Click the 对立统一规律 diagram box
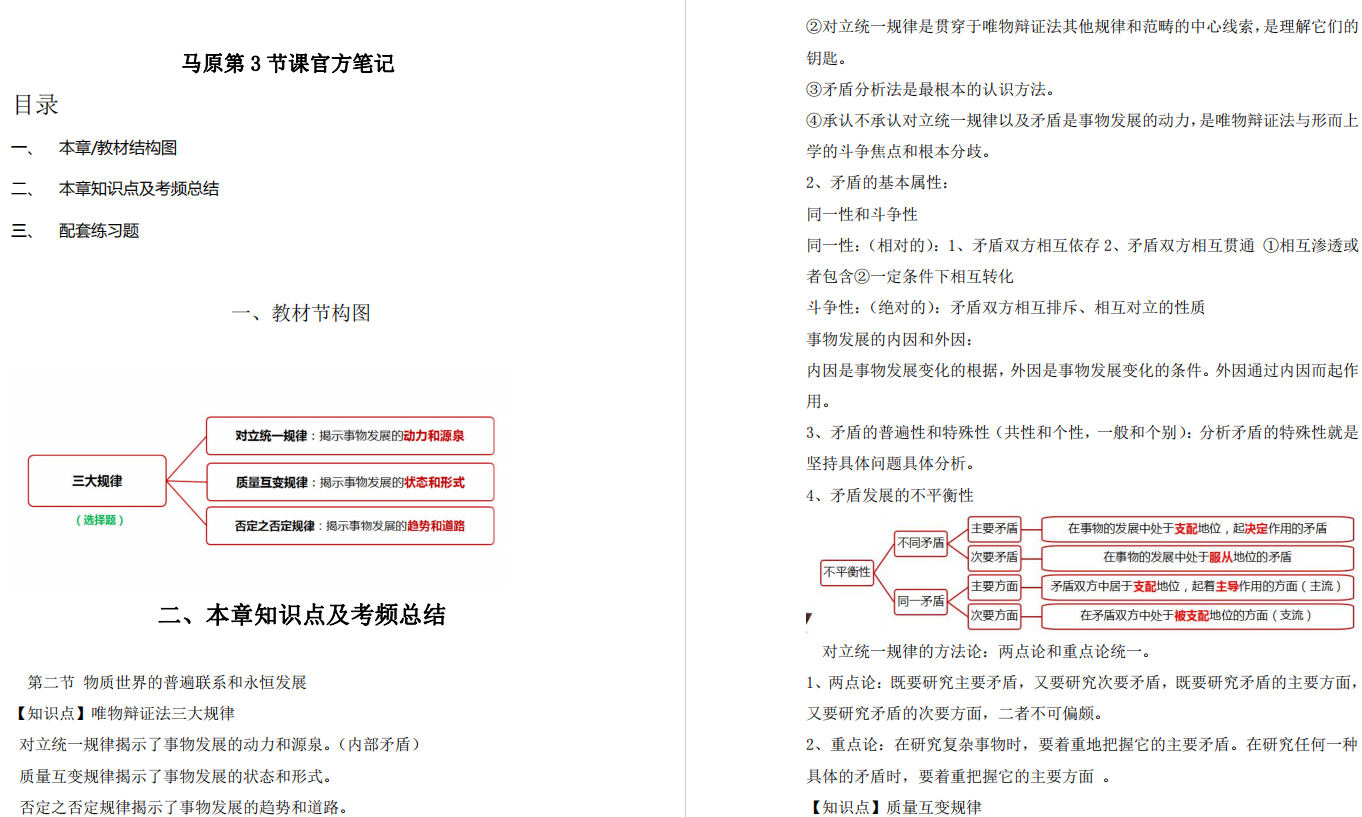 [350, 436]
